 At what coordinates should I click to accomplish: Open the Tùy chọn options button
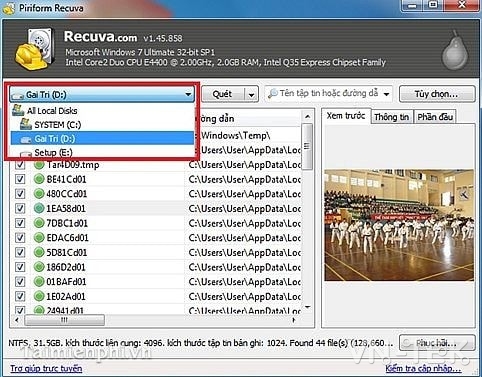coord(437,94)
